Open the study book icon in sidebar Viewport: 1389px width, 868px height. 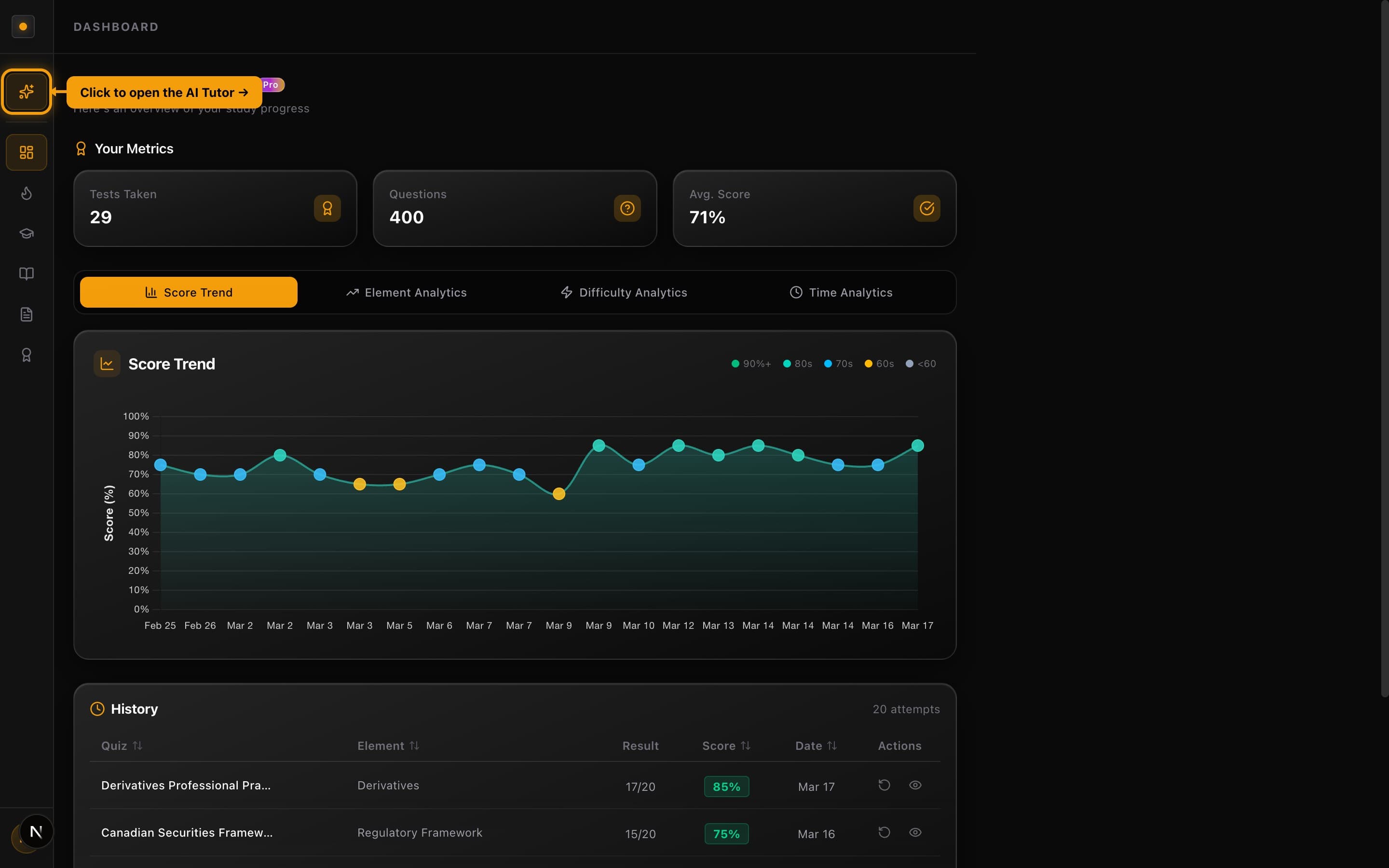tap(26, 274)
